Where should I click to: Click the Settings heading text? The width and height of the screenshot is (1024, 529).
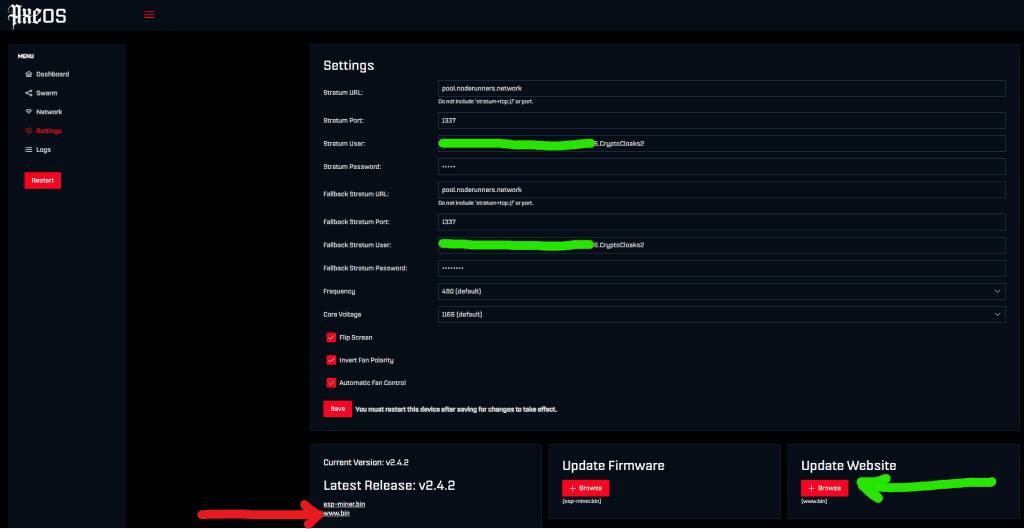[349, 66]
